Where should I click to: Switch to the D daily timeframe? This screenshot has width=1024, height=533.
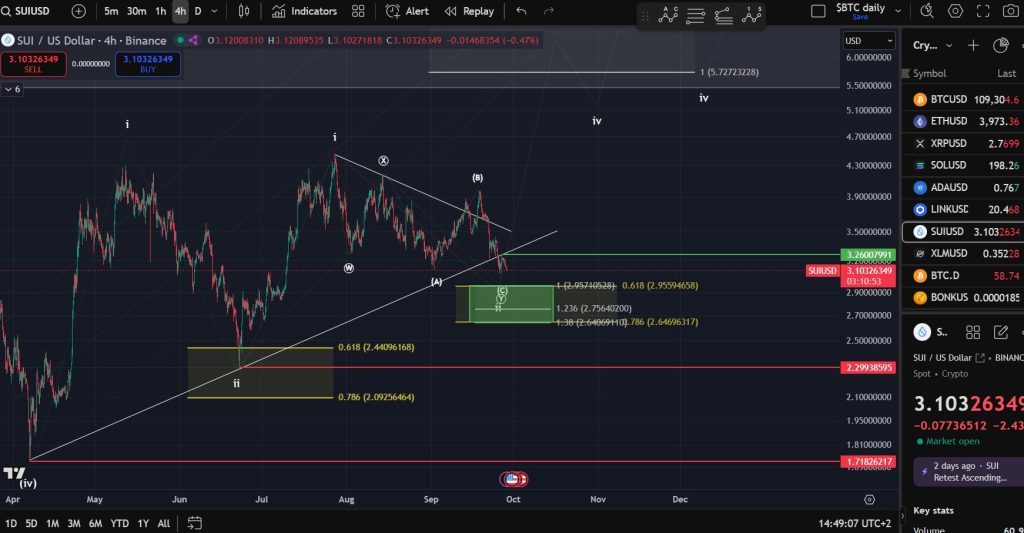coord(198,11)
